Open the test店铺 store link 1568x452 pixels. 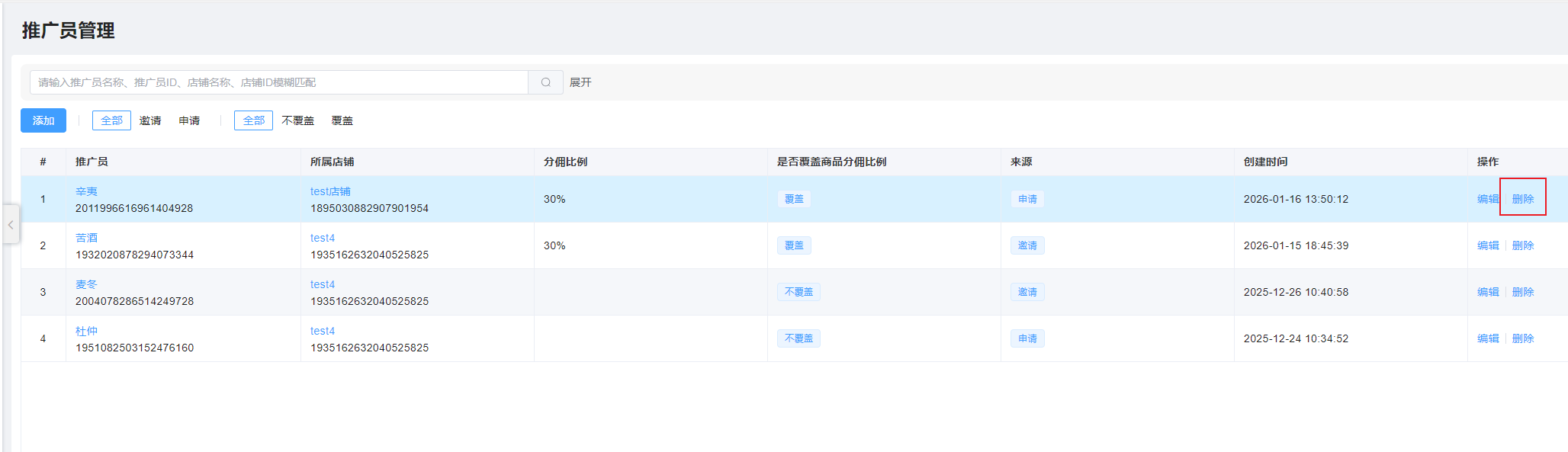point(330,191)
